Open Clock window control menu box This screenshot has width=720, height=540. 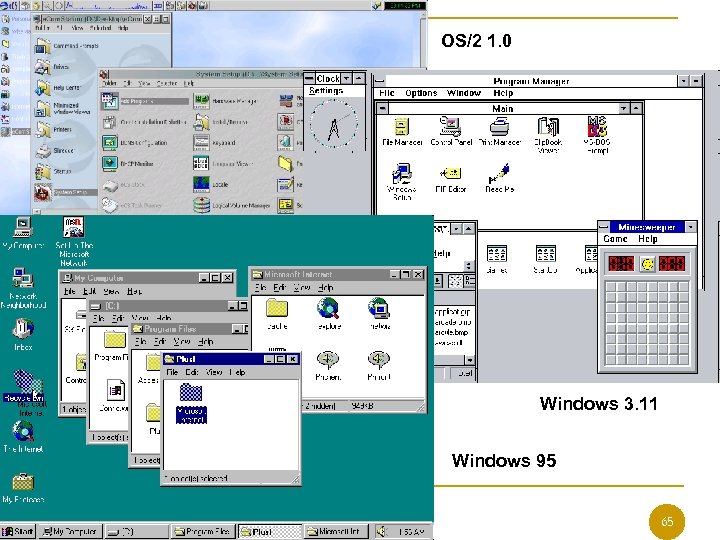pyautogui.click(x=309, y=79)
